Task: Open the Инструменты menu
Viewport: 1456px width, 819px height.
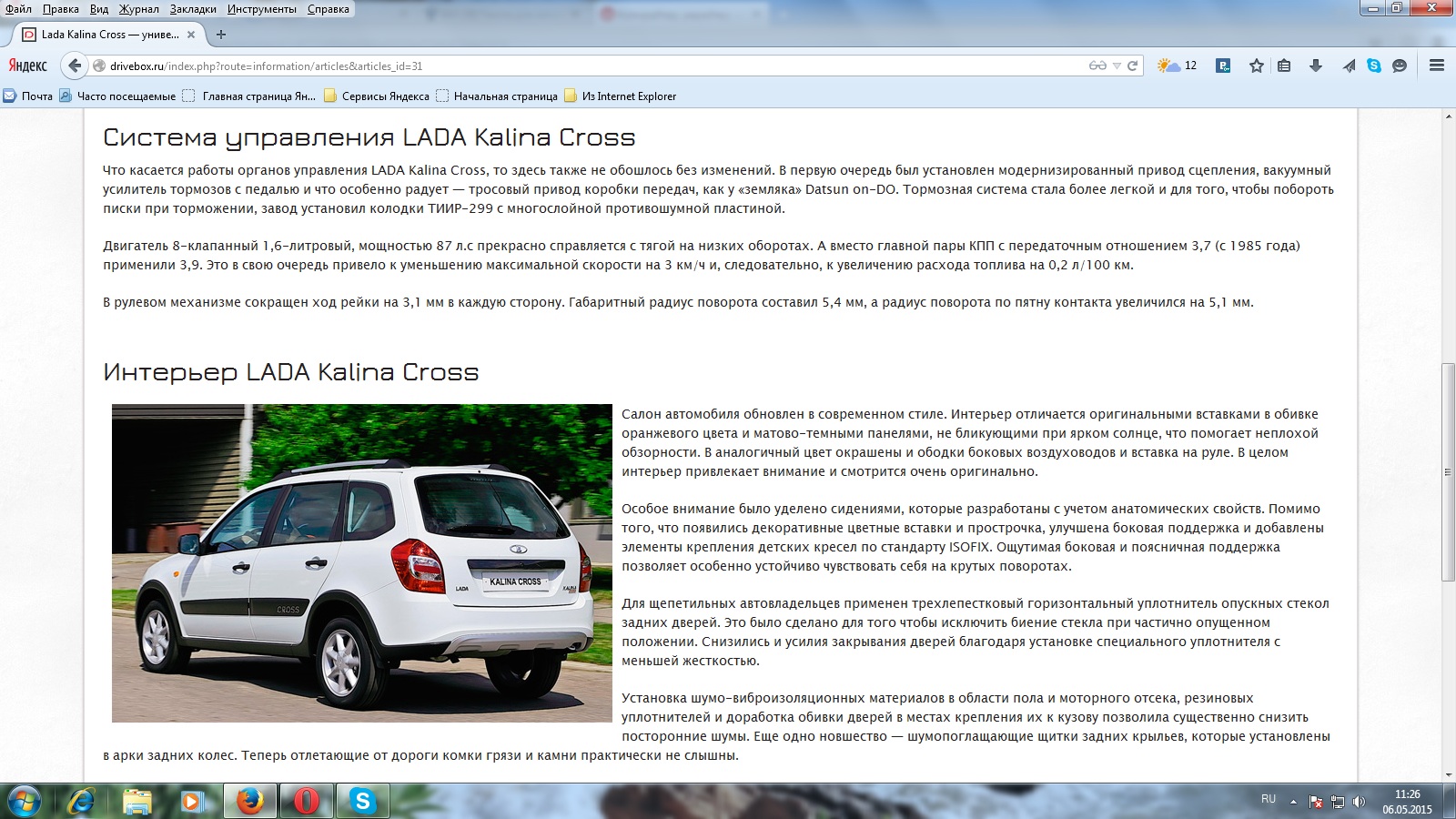Action: tap(262, 9)
